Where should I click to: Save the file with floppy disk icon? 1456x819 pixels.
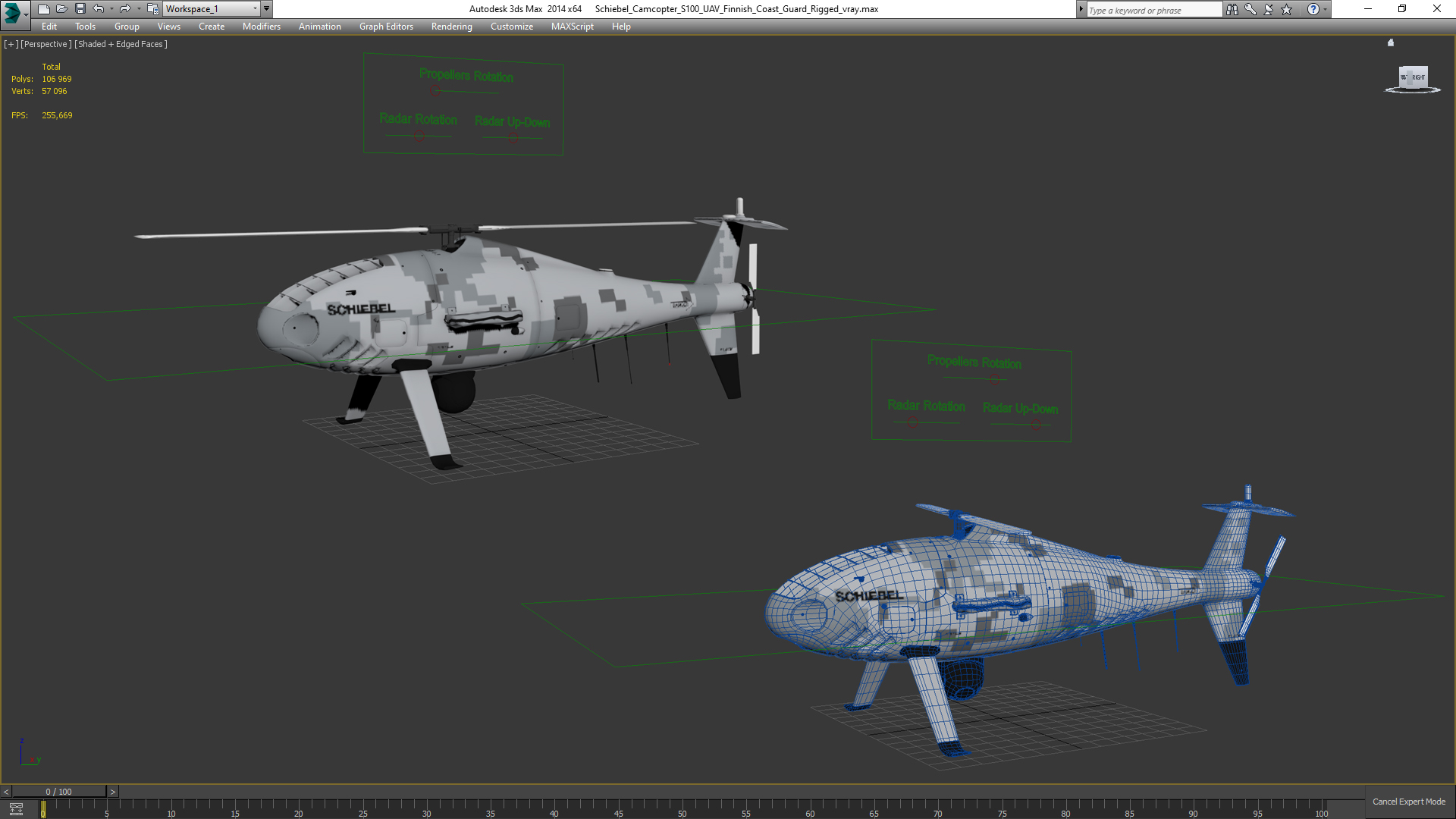[80, 9]
